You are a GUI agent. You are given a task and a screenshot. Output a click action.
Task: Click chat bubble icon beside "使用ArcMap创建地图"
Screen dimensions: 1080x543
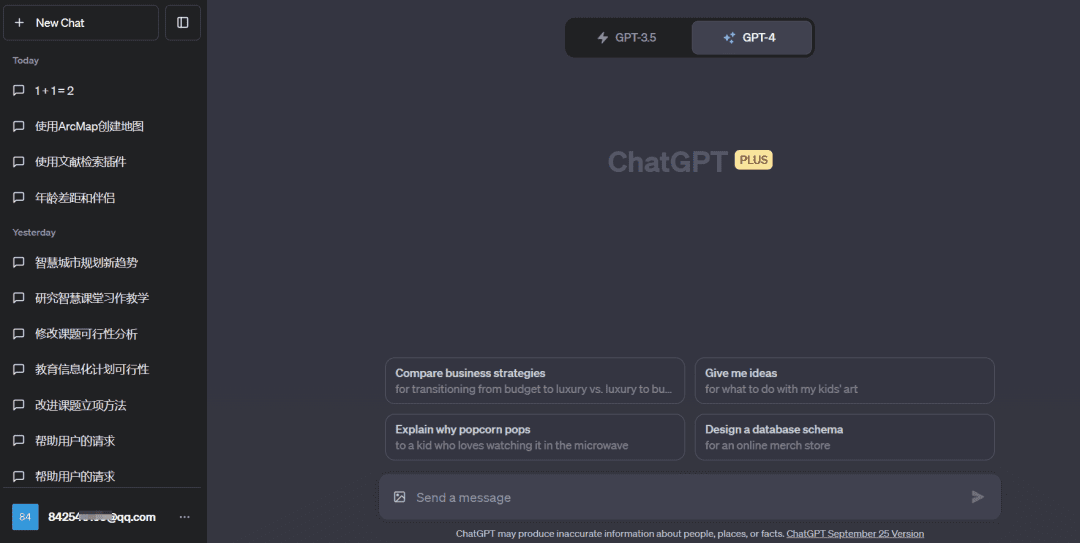[19, 126]
